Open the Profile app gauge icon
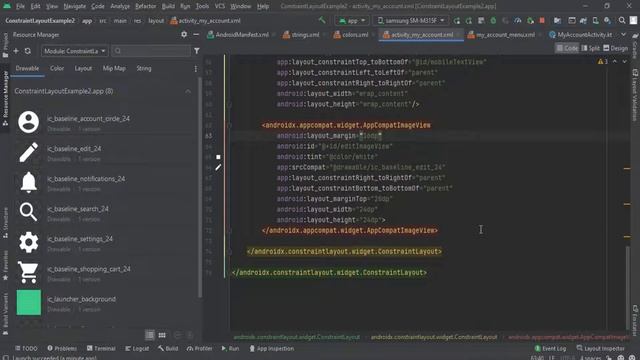This screenshot has width=640, height=360. (518, 20)
